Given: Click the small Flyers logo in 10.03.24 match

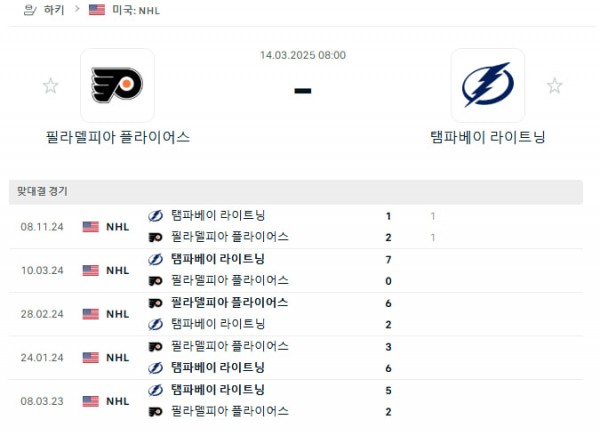Looking at the screenshot, I should [x=155, y=281].
